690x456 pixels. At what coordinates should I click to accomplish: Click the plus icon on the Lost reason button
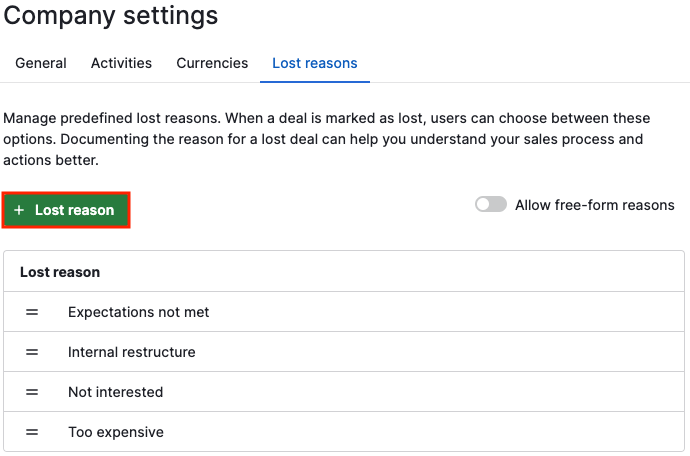click(19, 210)
